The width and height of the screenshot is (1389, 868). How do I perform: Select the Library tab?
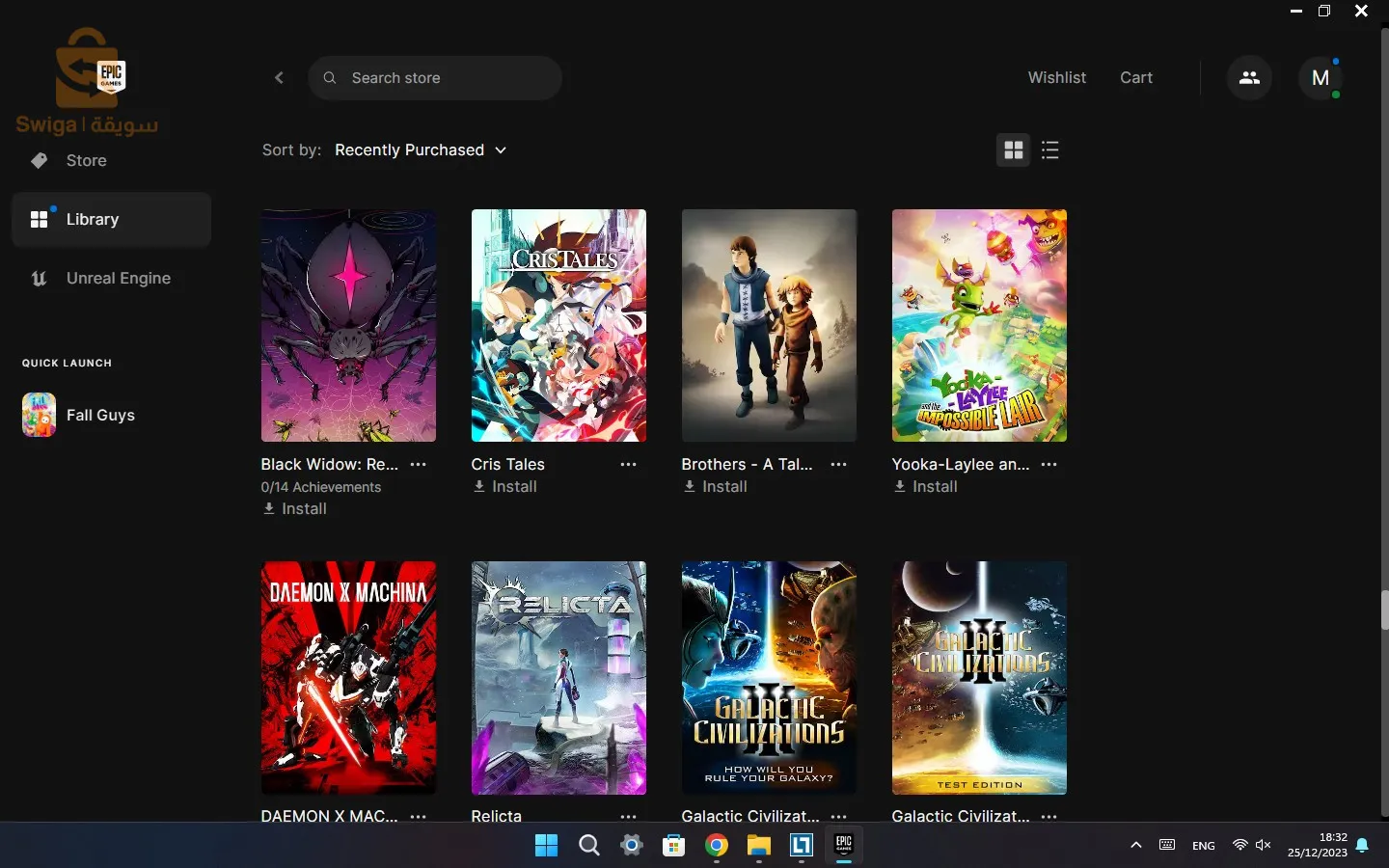pos(93,219)
